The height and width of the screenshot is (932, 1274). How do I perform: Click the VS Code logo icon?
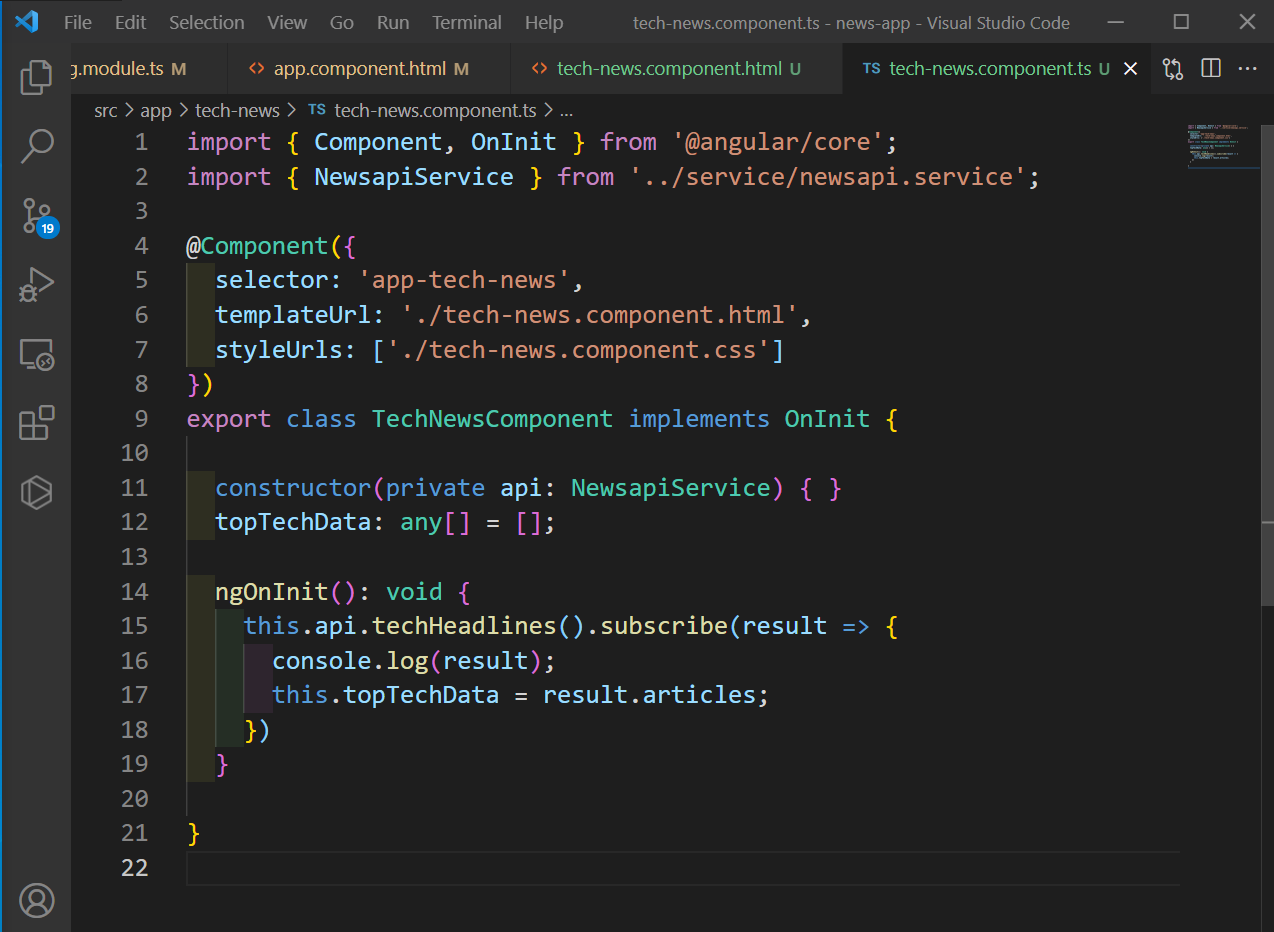[x=26, y=22]
